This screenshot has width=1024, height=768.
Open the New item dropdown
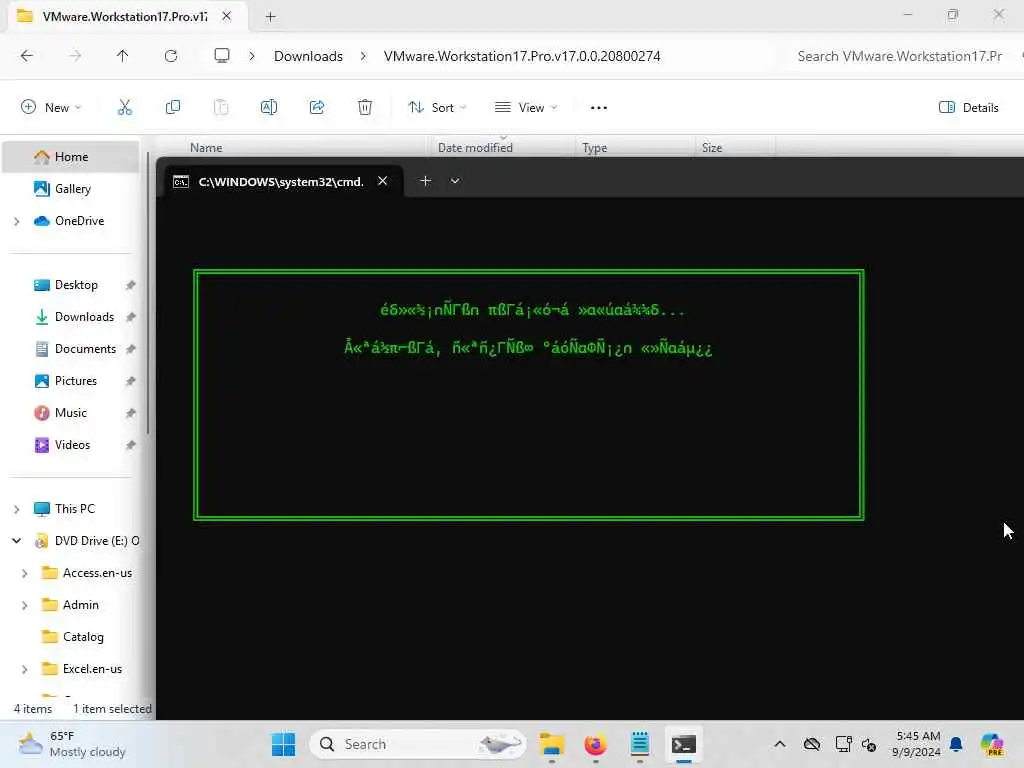[51, 108]
